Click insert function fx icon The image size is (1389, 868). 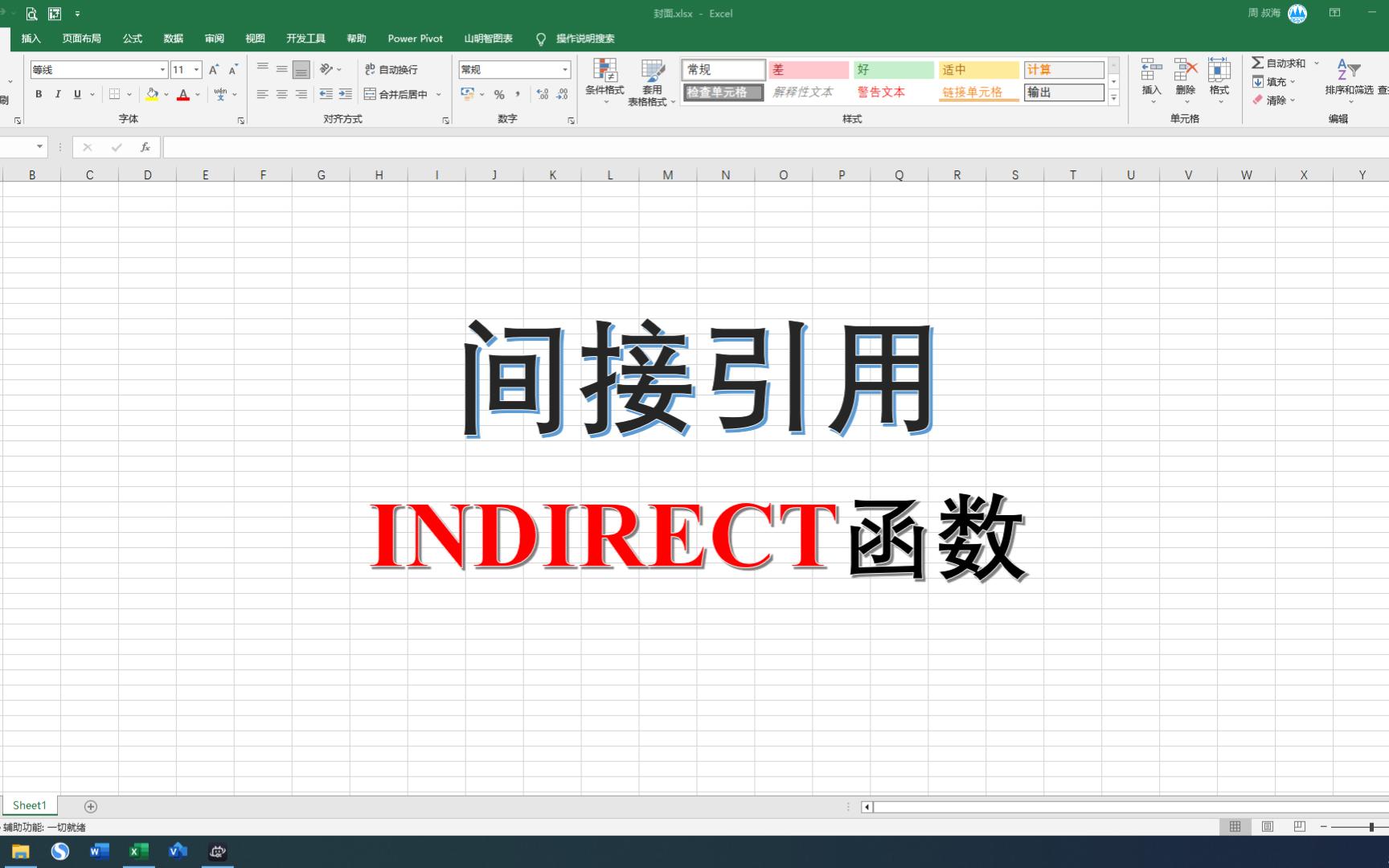[145, 147]
